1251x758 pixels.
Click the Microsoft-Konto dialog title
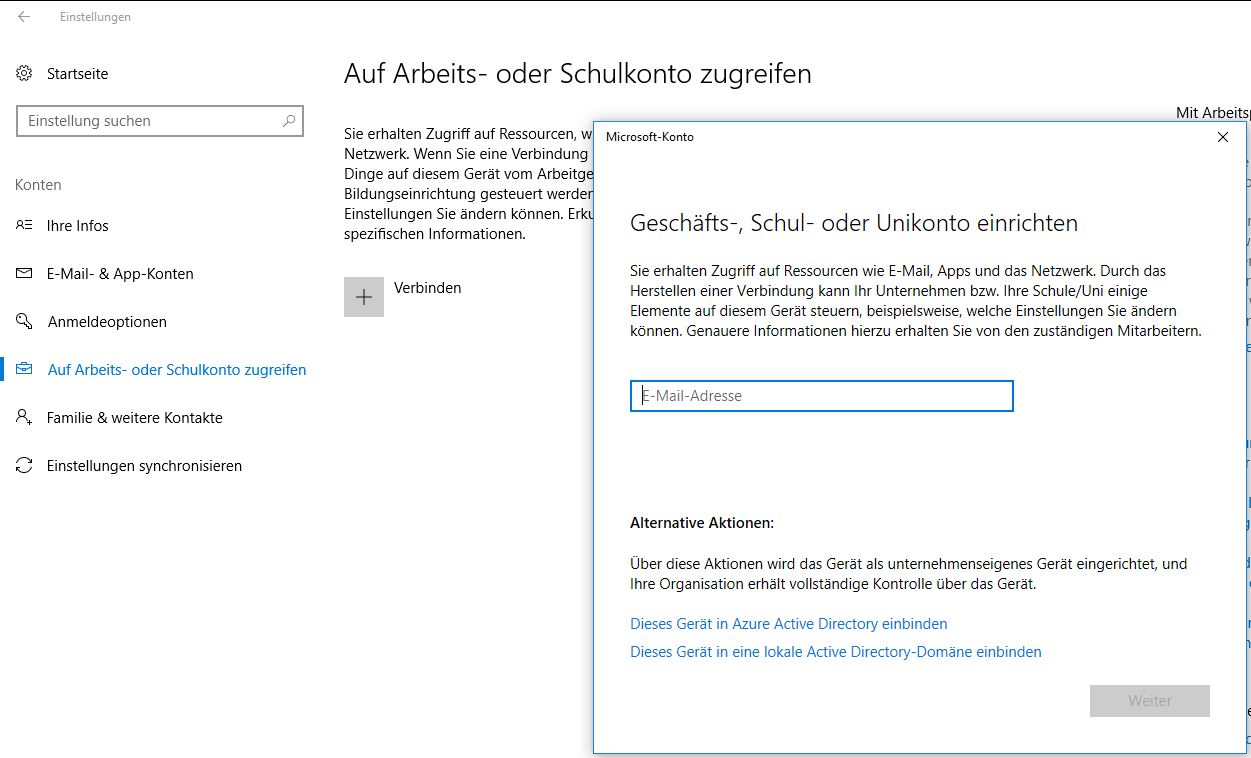[650, 137]
